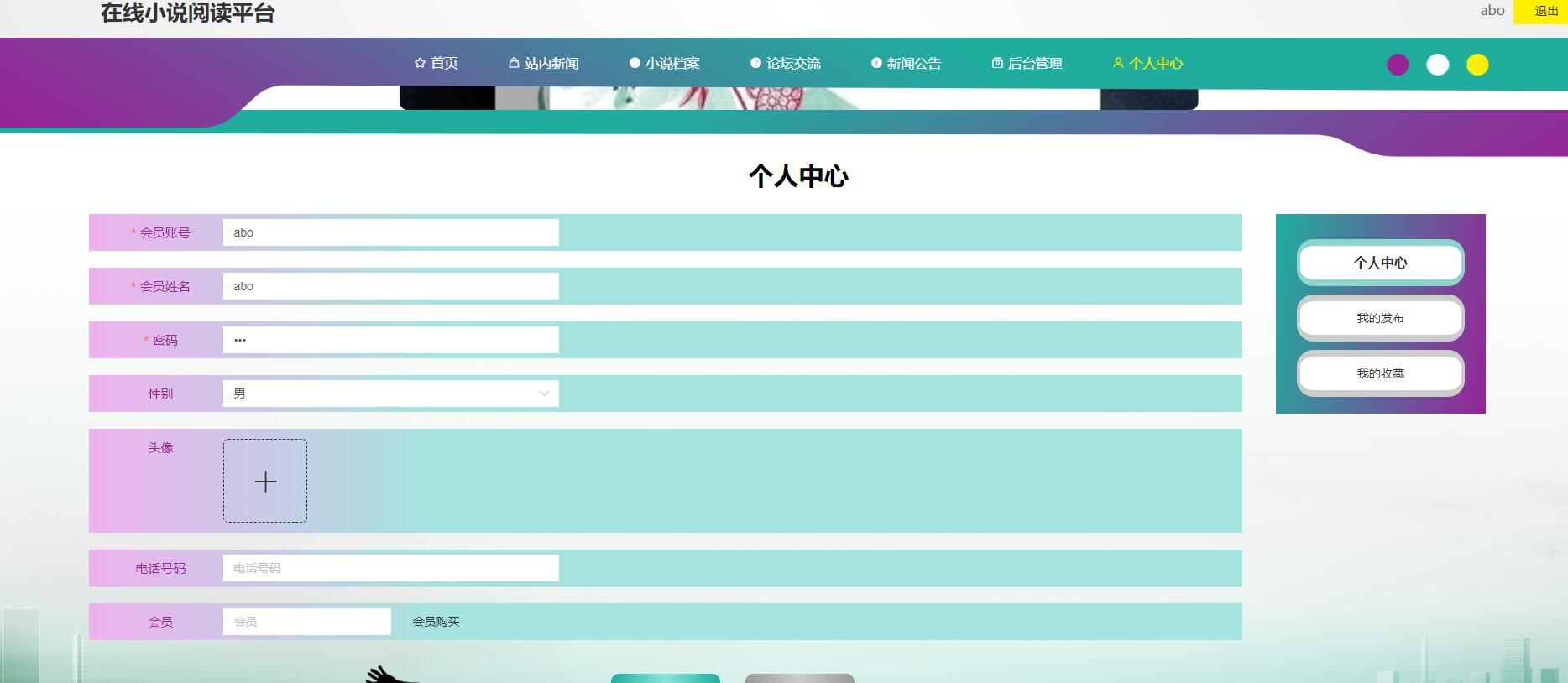Image resolution: width=1568 pixels, height=683 pixels.
Task: Select 个人中心 in top navigation
Action: tap(1148, 63)
